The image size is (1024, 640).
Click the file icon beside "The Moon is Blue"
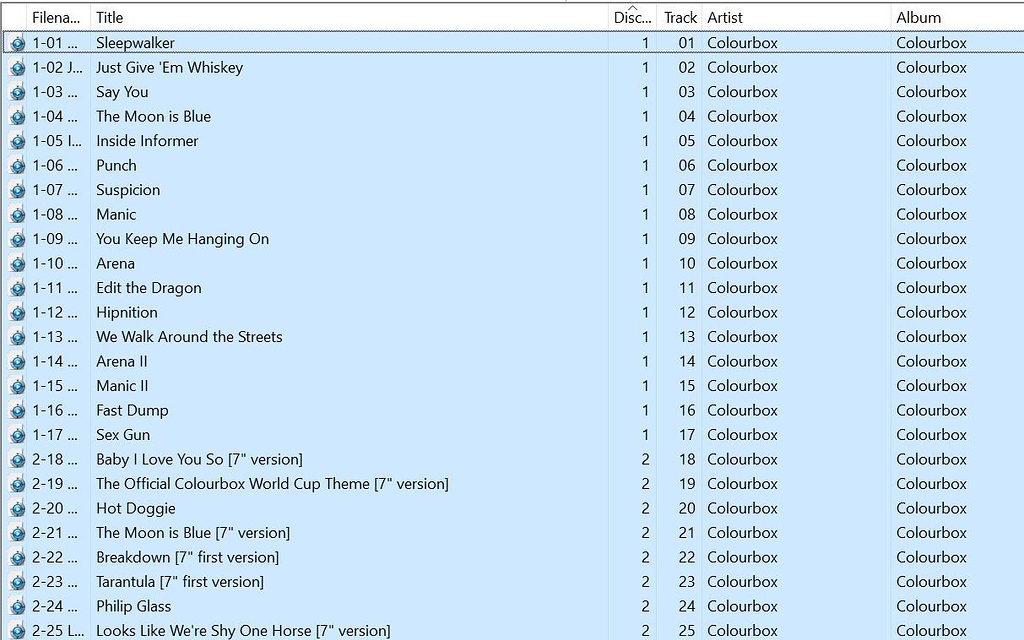click(x=18, y=116)
